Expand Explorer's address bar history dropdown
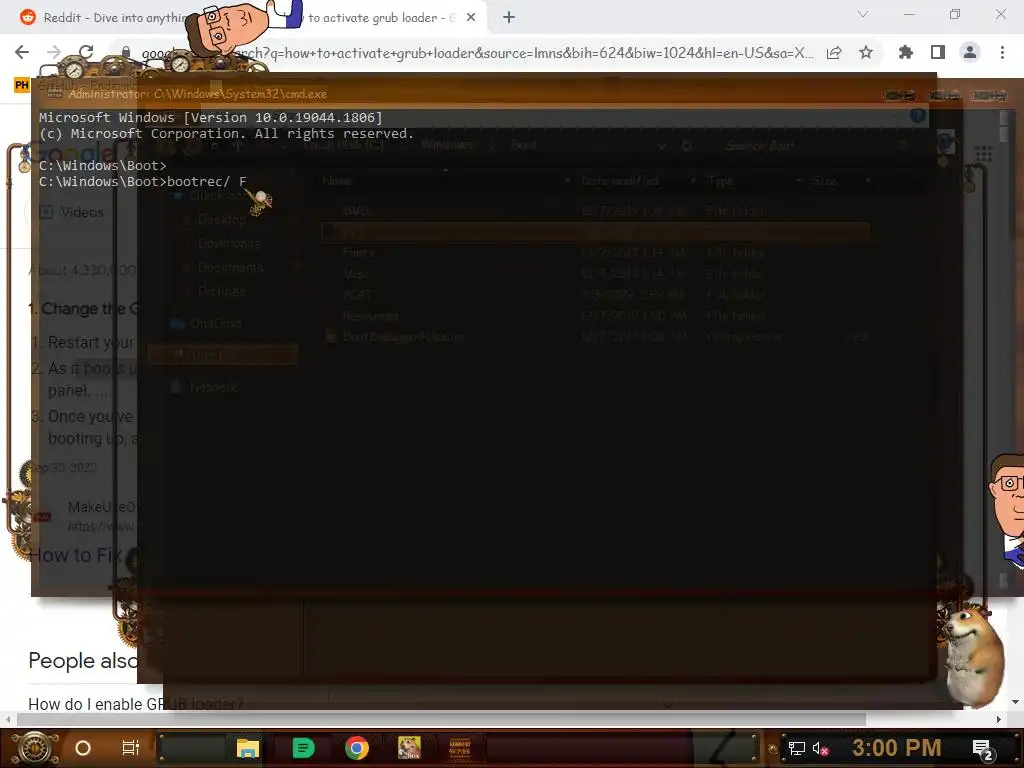This screenshot has width=1024, height=768. click(662, 146)
